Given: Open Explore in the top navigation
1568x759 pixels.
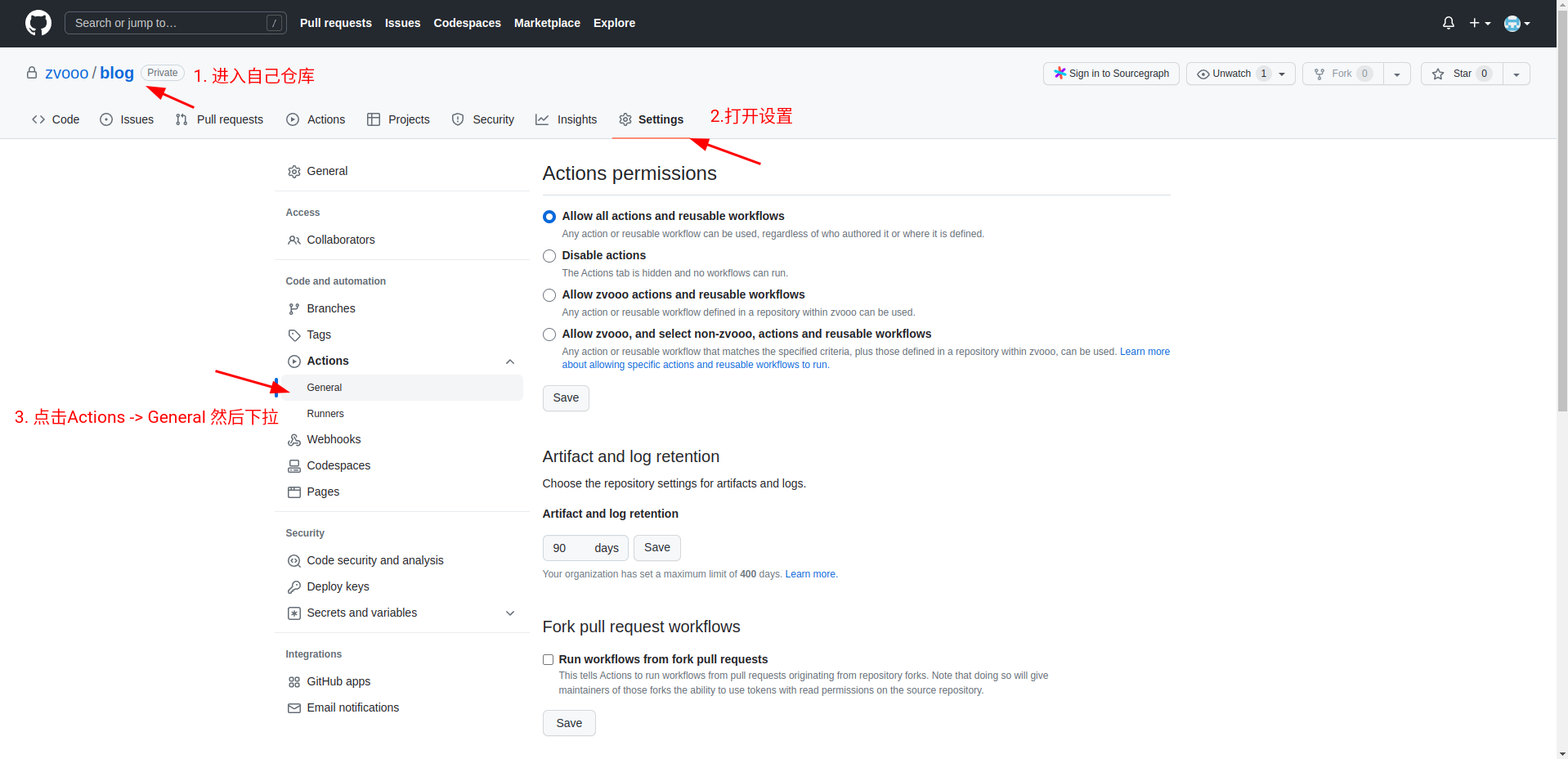Looking at the screenshot, I should 614,23.
